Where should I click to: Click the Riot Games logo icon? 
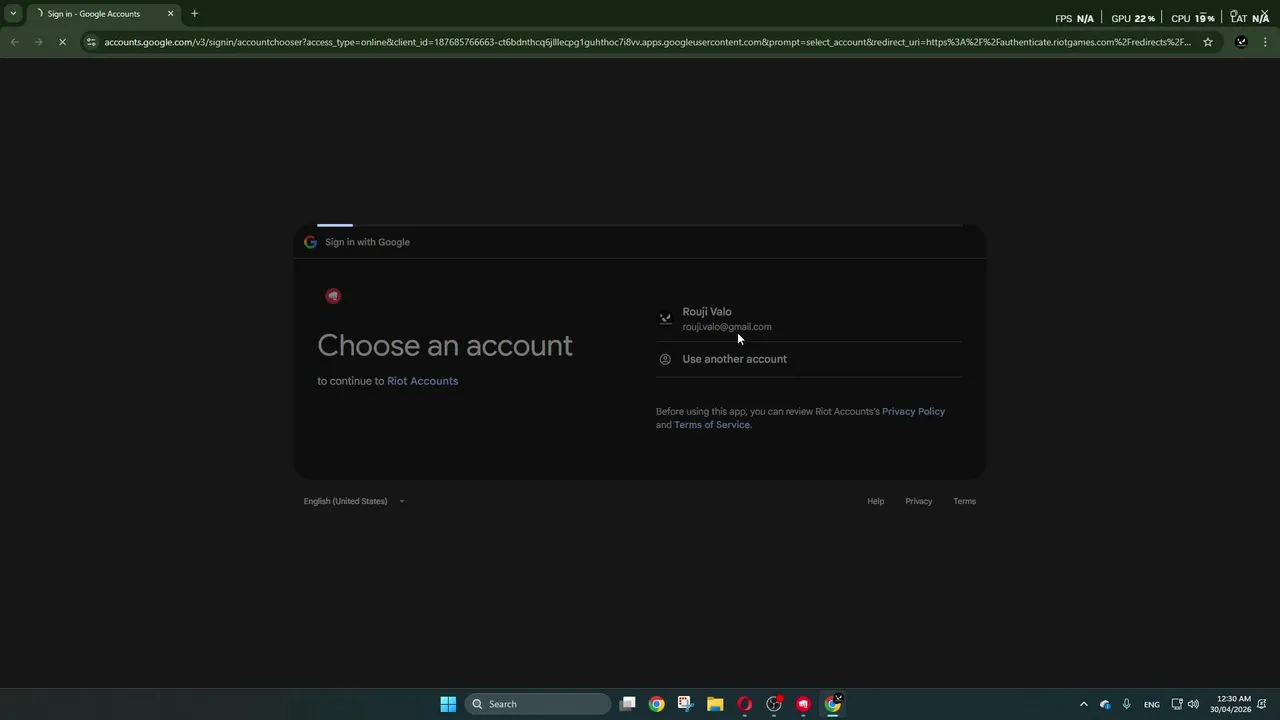pos(333,295)
